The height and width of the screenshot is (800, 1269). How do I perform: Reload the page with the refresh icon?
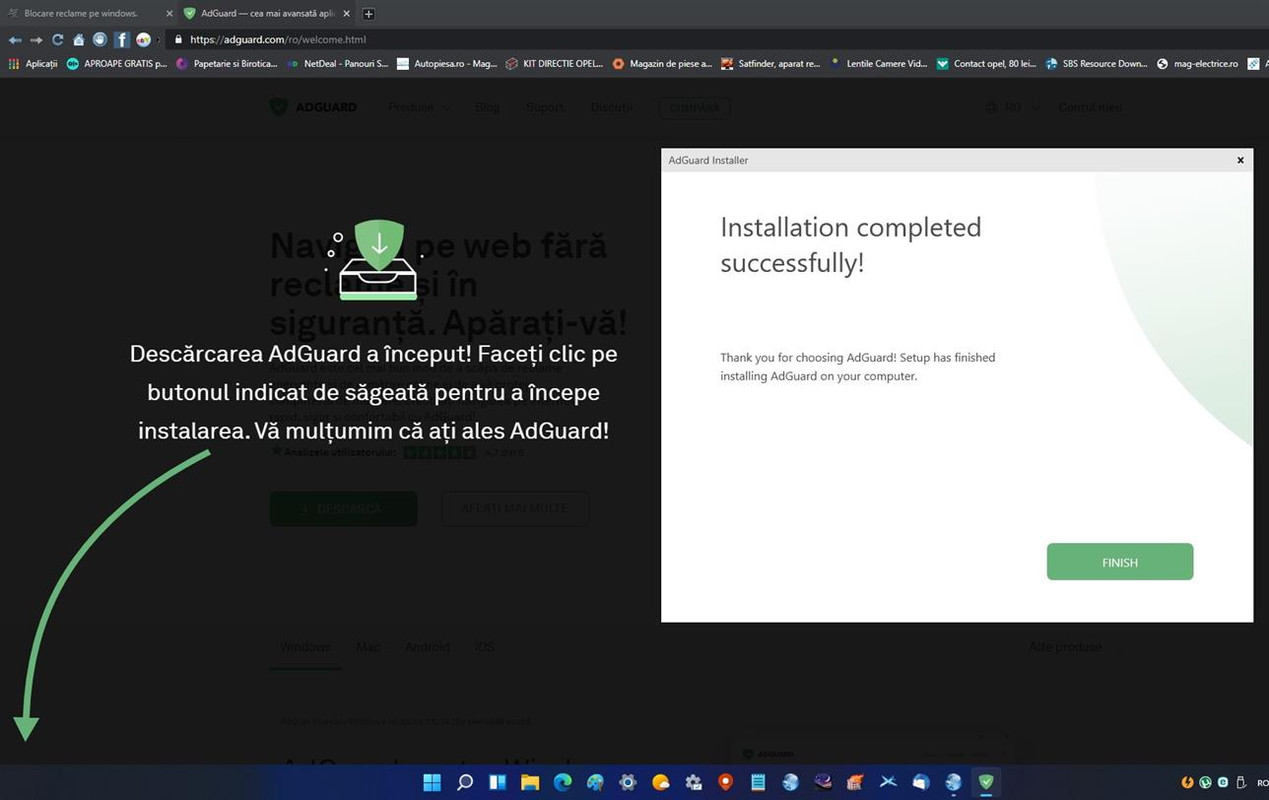pyautogui.click(x=57, y=40)
